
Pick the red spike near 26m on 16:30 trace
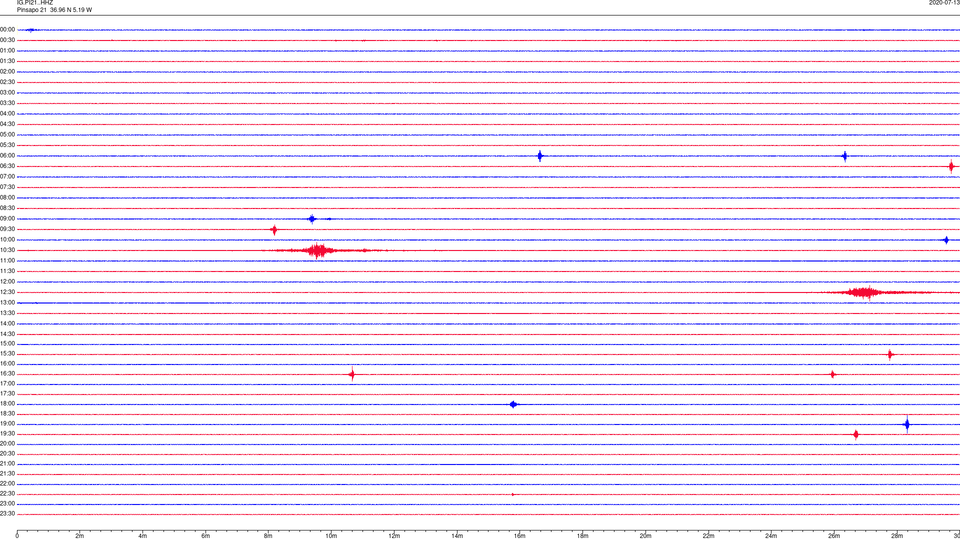tap(833, 374)
